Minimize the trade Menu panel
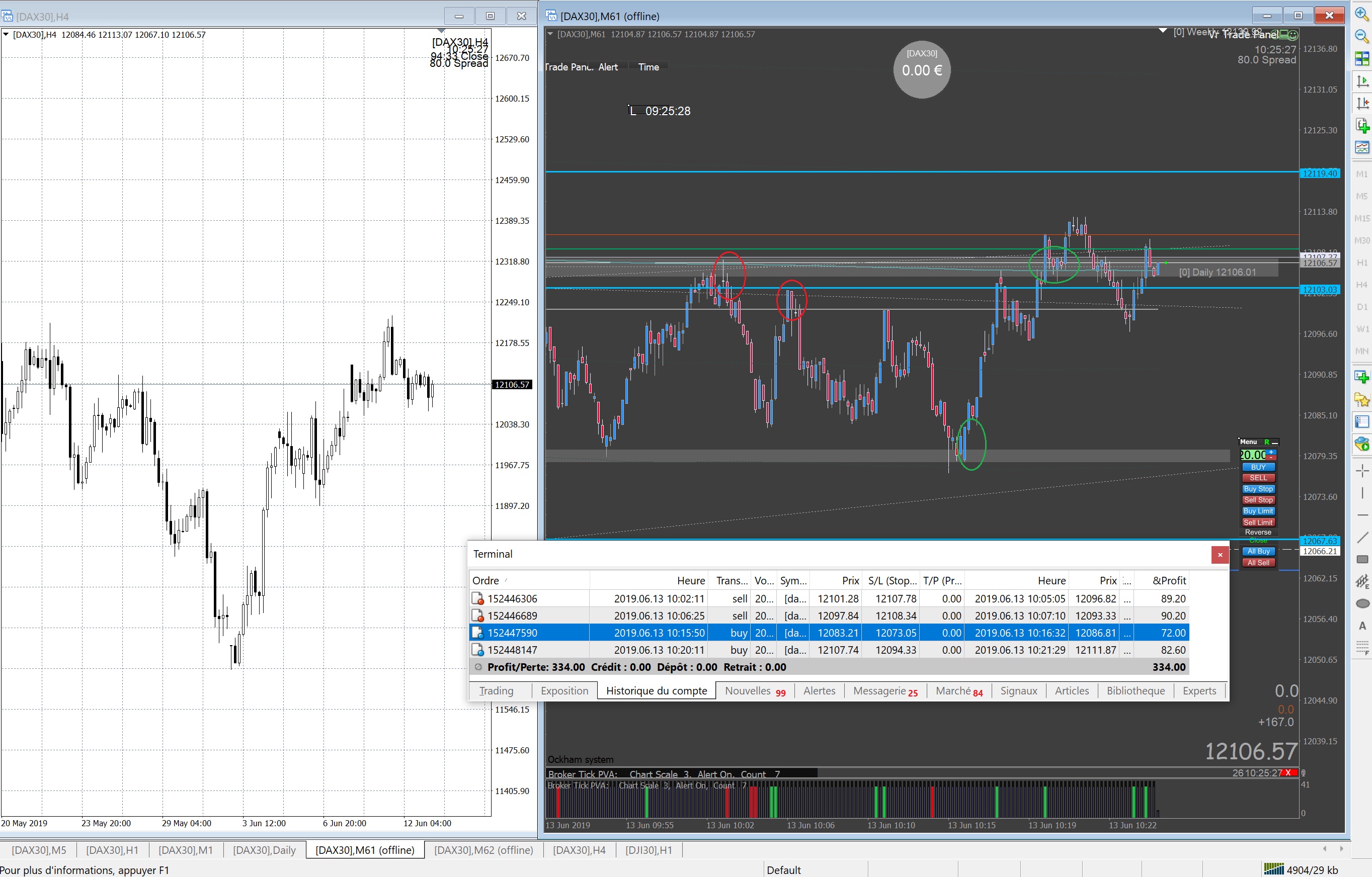 pos(1275,443)
